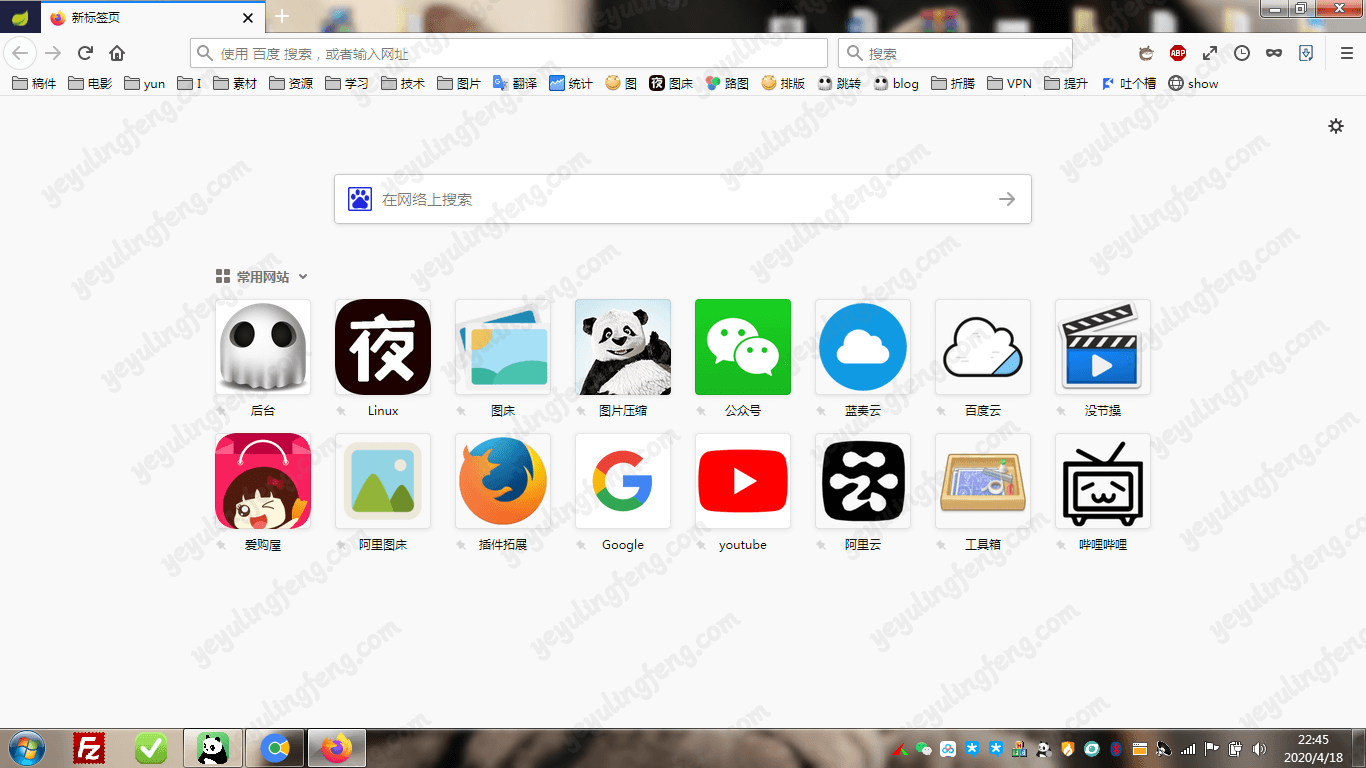Image resolution: width=1366 pixels, height=768 pixels.
Task: Open the 插件拓展 Firefox tile
Action: point(503,481)
